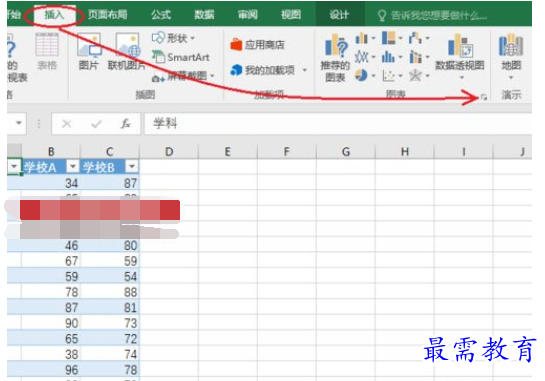Select the 学校A header cell

[x=51, y=167]
